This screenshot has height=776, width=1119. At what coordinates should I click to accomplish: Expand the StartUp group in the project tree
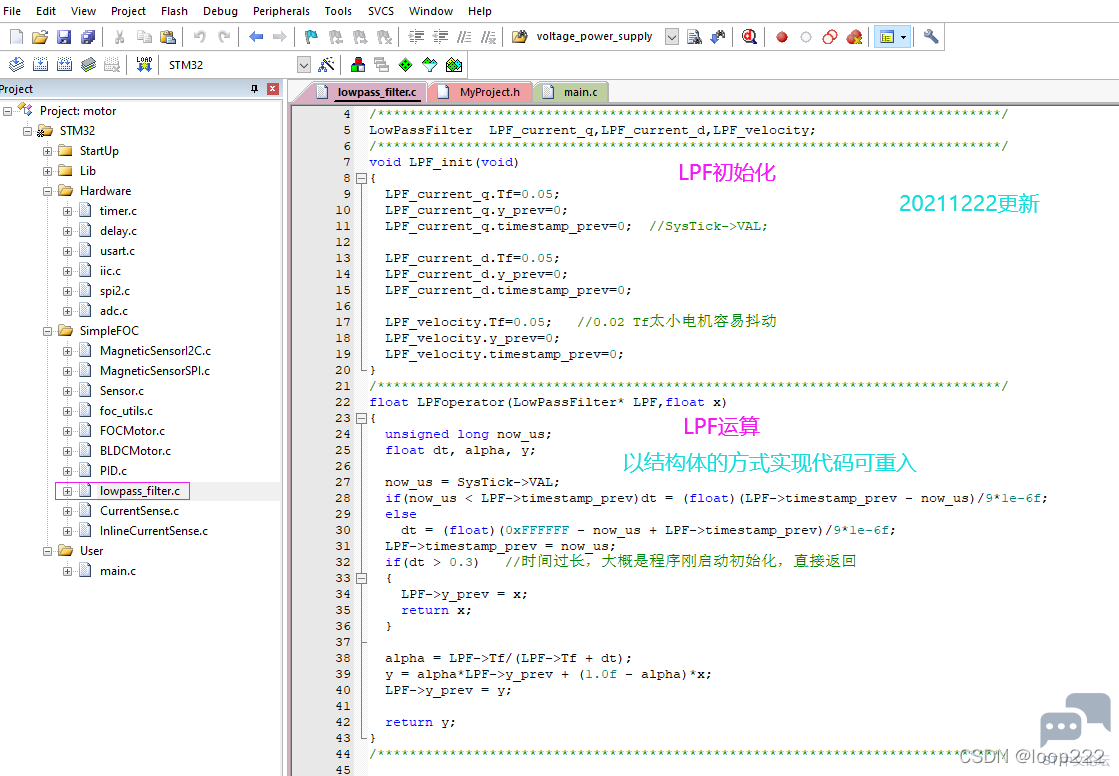point(47,151)
